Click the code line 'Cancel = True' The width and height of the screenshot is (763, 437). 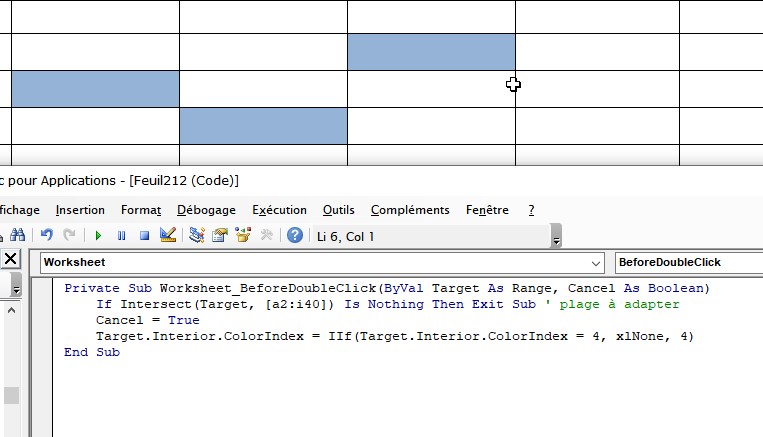point(133,320)
